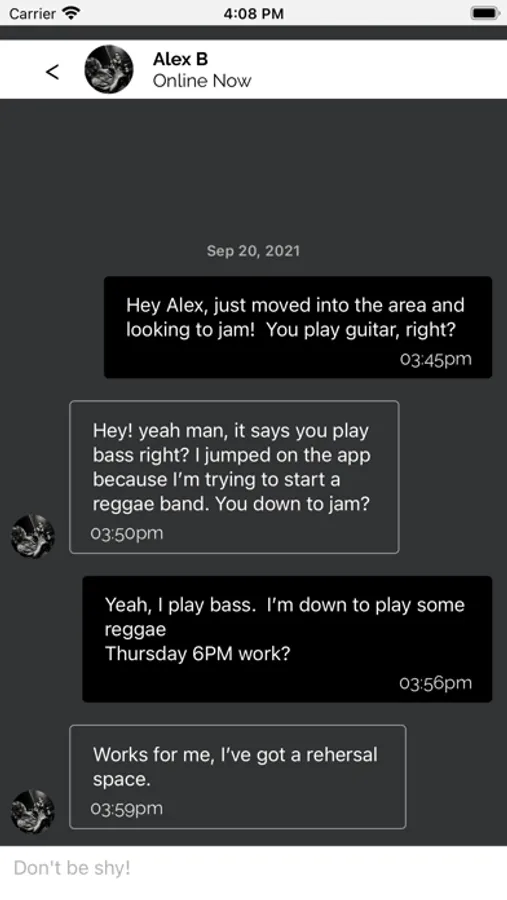Select the "Works for me" message bubble

[238, 777]
